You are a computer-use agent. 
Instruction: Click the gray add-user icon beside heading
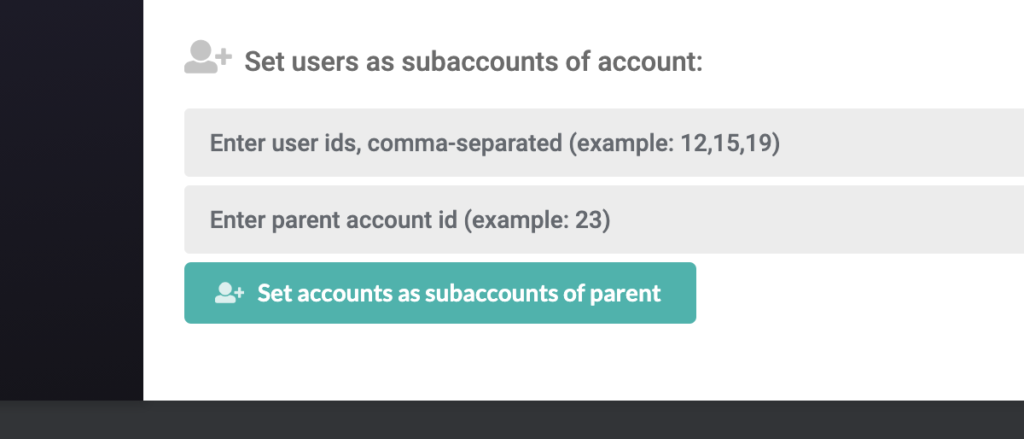coord(208,57)
